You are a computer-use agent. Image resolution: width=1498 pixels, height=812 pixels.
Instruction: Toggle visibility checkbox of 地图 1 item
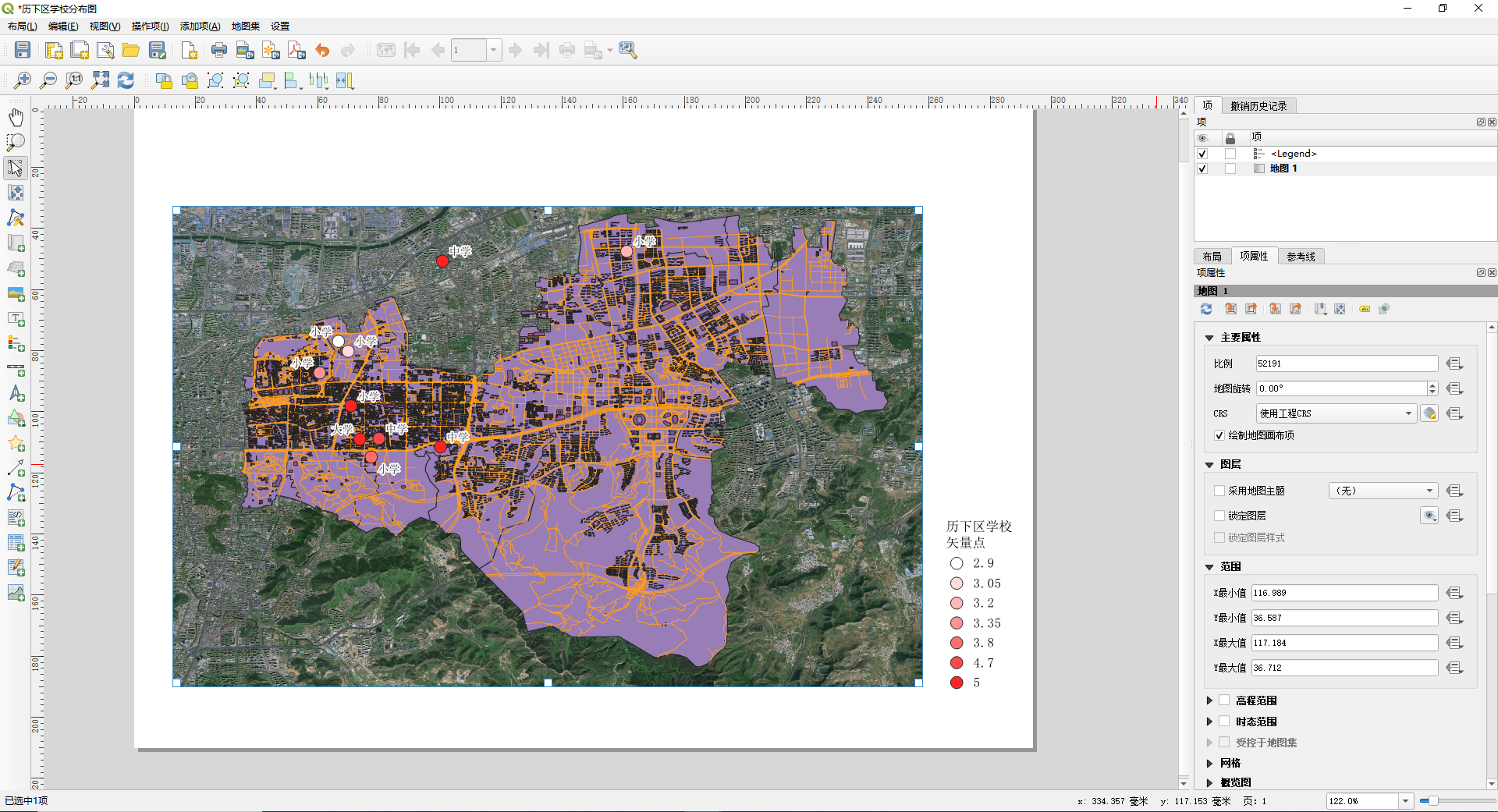1202,168
